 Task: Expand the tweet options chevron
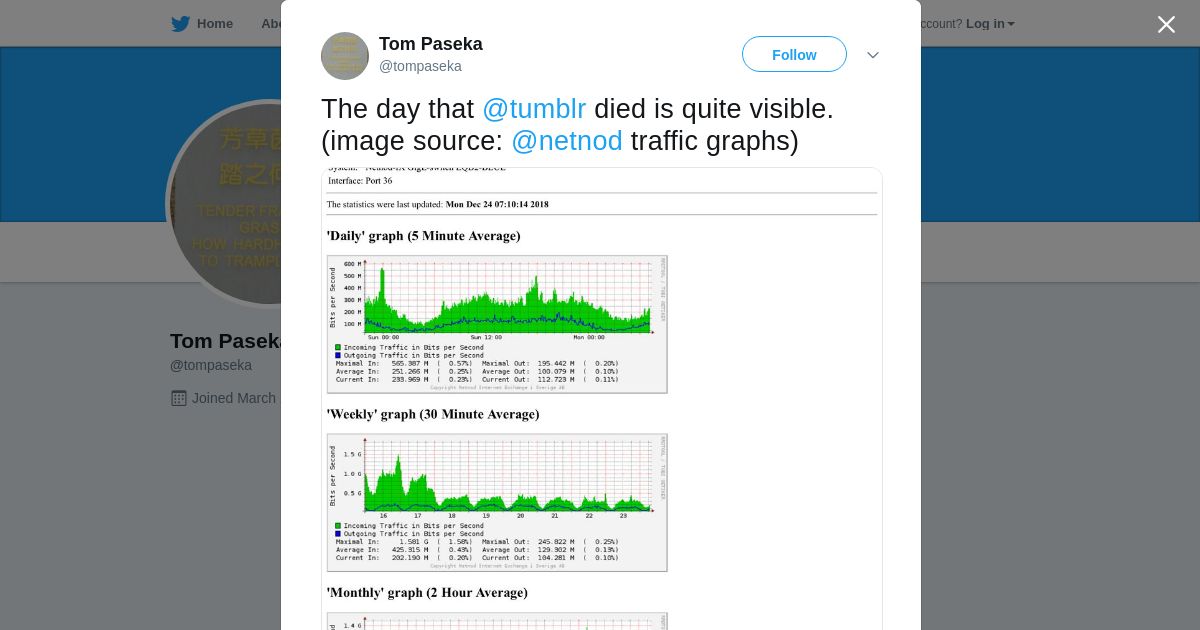tap(873, 55)
